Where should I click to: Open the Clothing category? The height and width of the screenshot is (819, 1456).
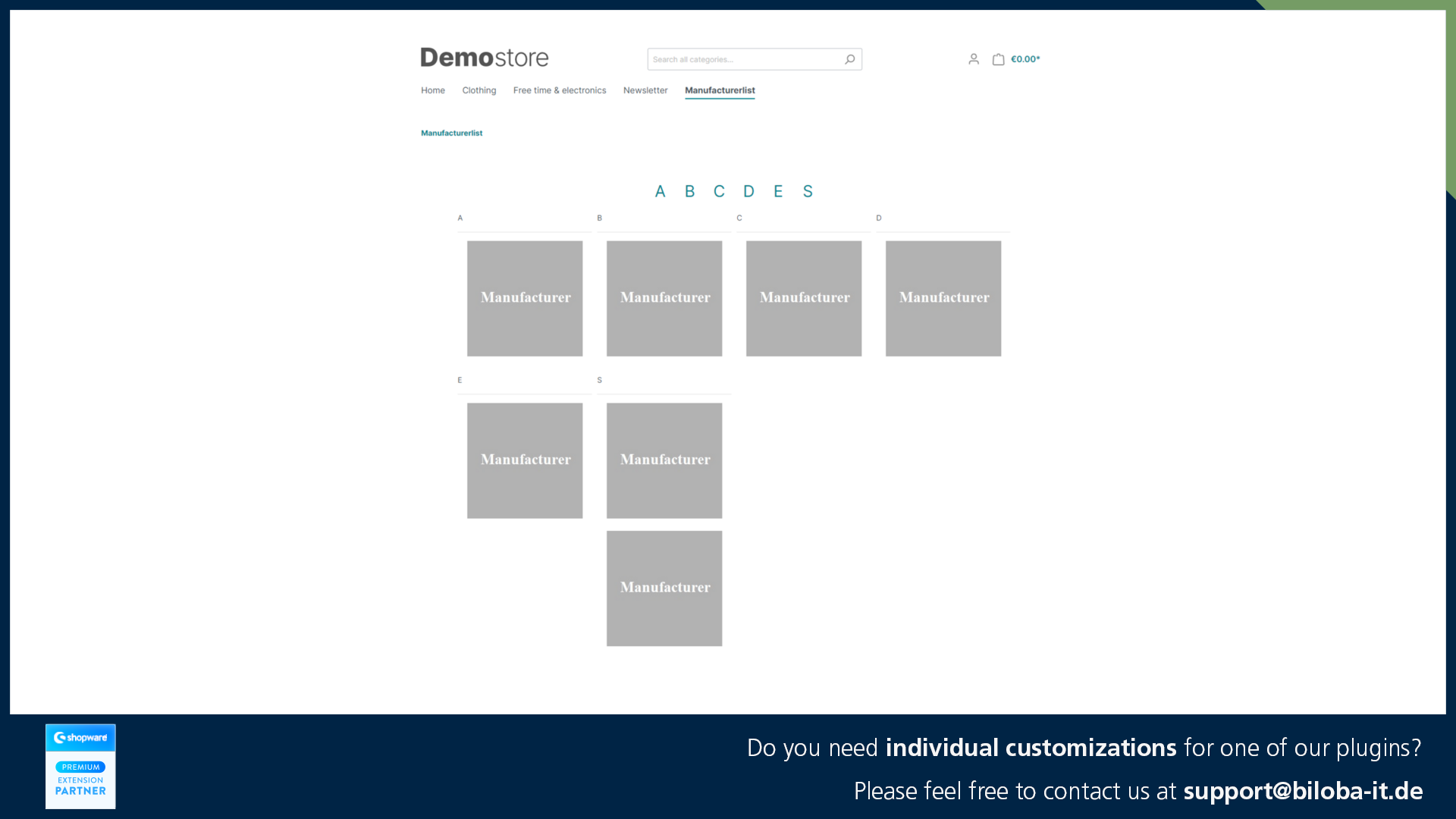pos(479,90)
